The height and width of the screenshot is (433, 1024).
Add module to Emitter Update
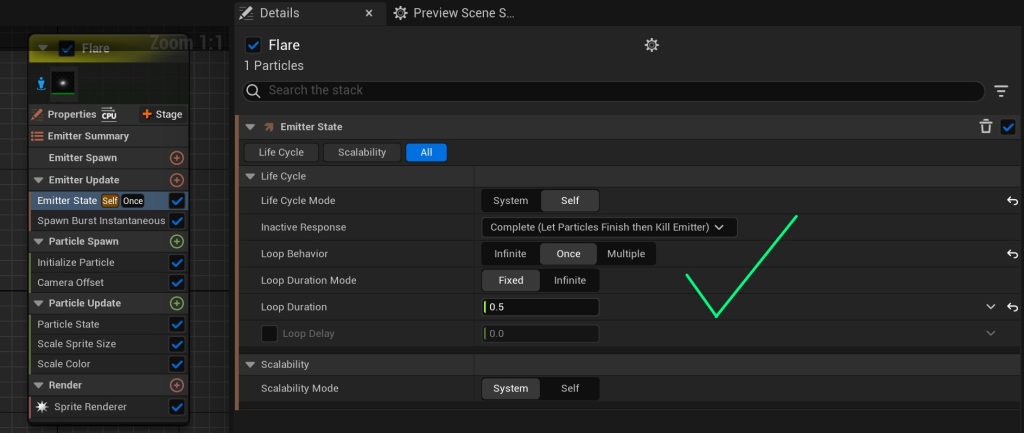pos(176,180)
